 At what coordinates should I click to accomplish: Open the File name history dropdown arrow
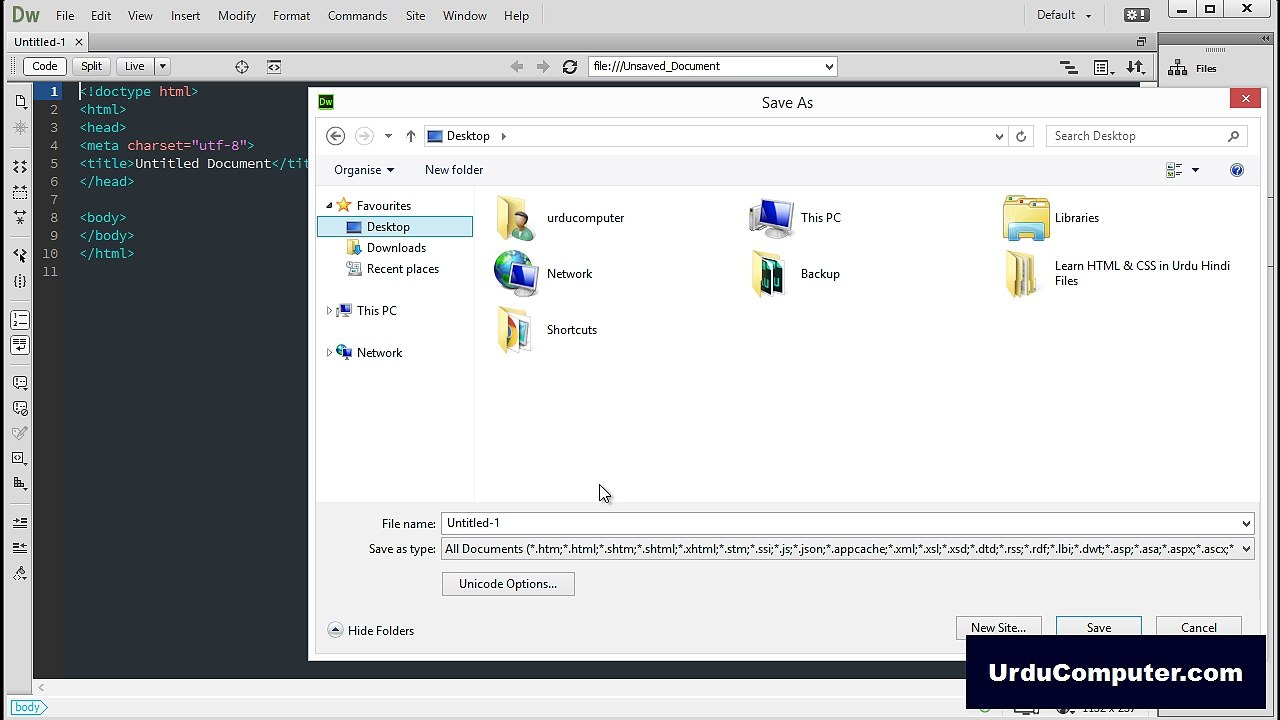(1246, 523)
